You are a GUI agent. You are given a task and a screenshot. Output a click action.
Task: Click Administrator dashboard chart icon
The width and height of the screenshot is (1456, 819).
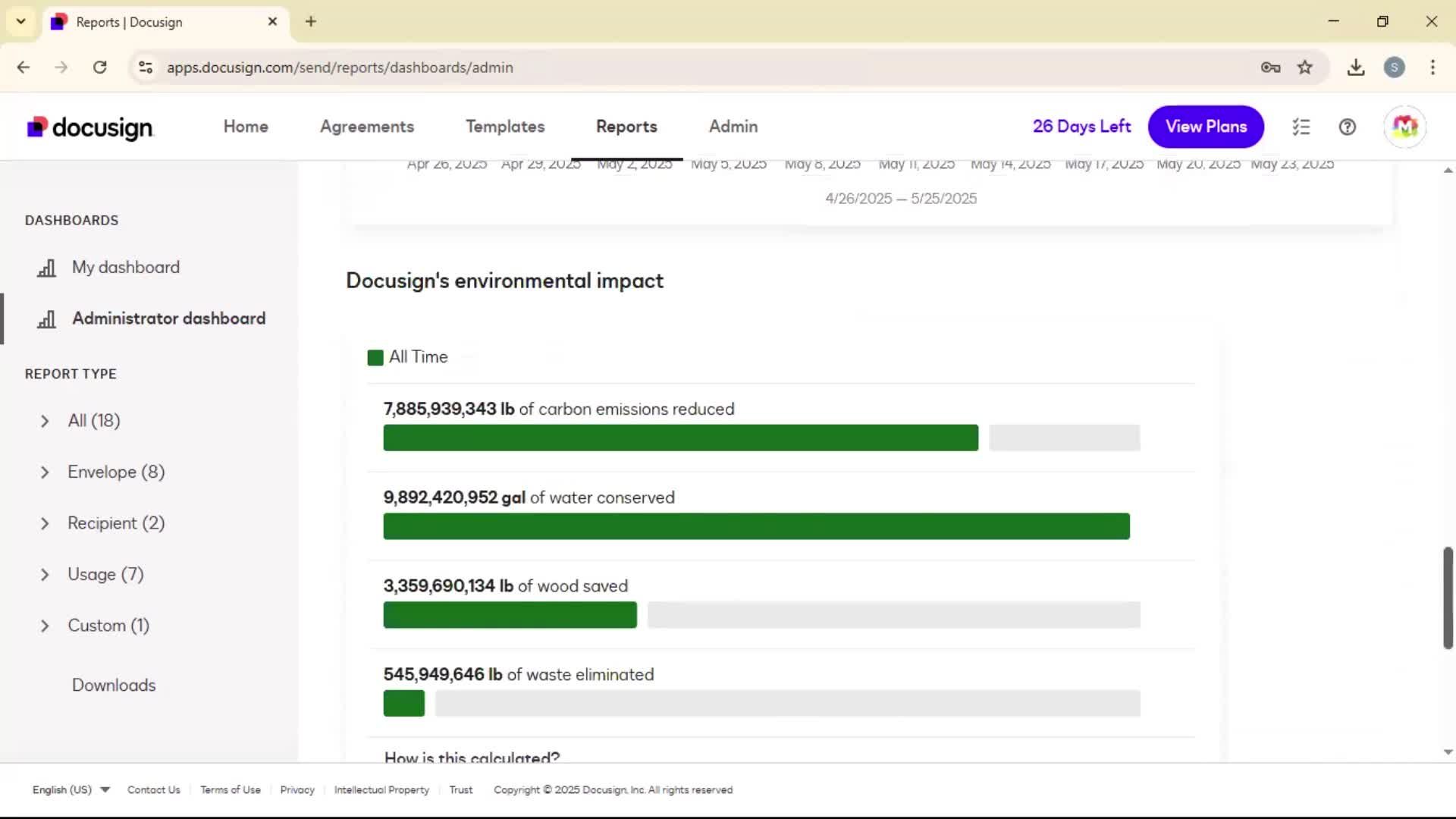[47, 319]
